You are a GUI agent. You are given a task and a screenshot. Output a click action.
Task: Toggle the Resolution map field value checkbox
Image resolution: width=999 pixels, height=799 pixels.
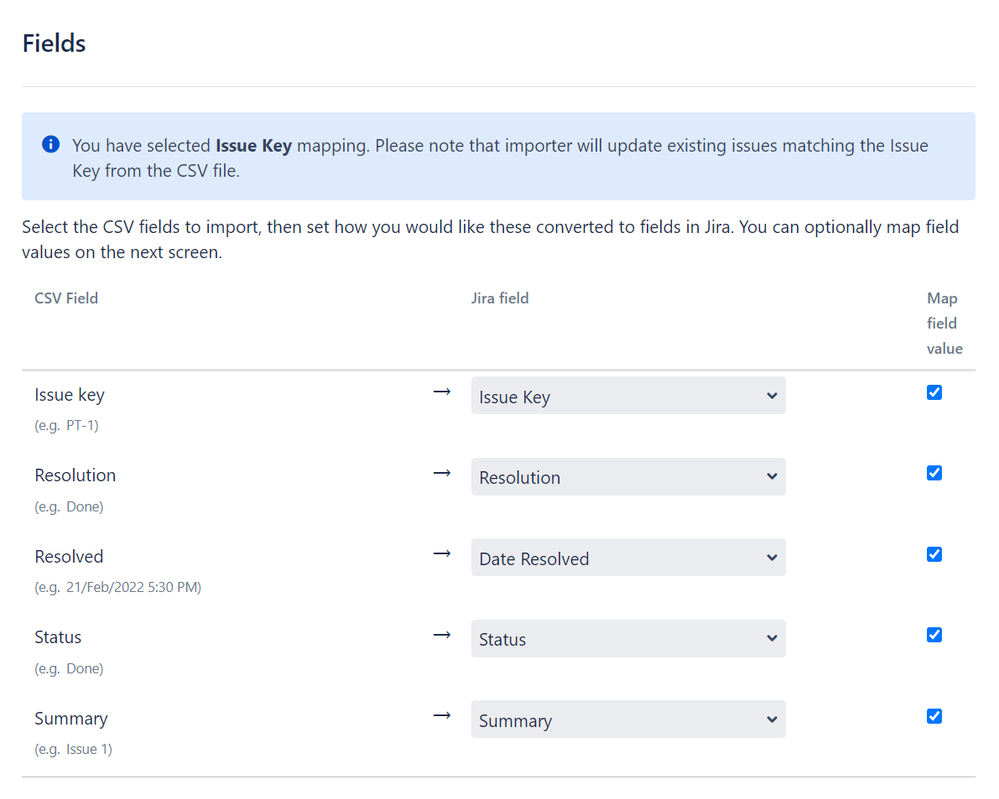[934, 473]
